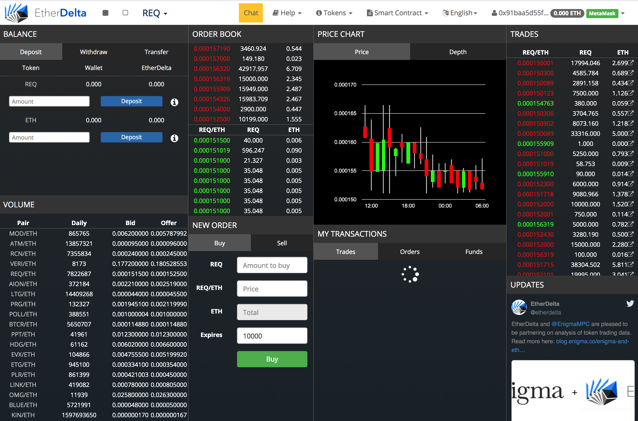Screen dimensions: 638x421
Task: Open external link icon for 380.000 trade
Action: 631,103
